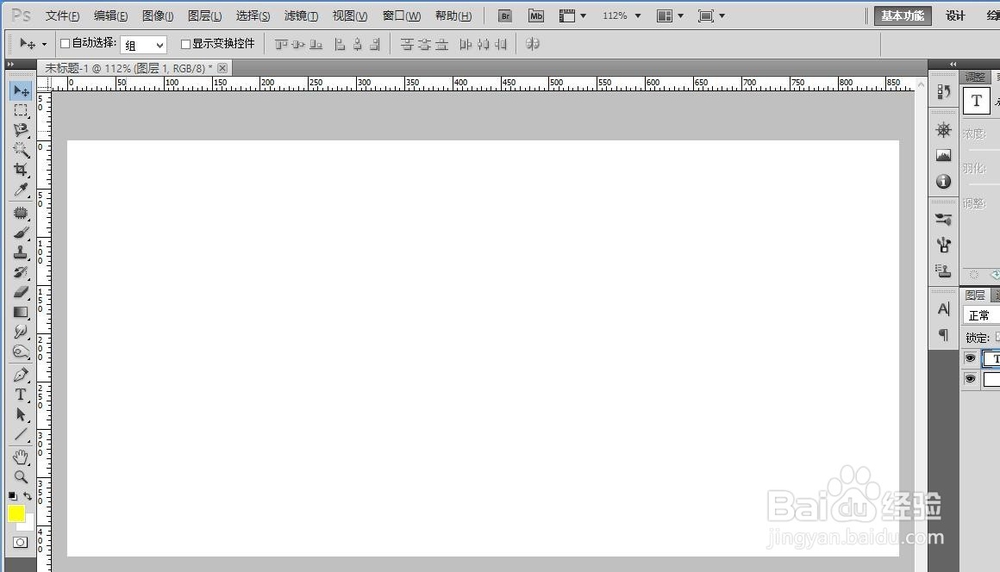Select the Polygonal Lasso tool
Image resolution: width=1000 pixels, height=572 pixels.
21,130
